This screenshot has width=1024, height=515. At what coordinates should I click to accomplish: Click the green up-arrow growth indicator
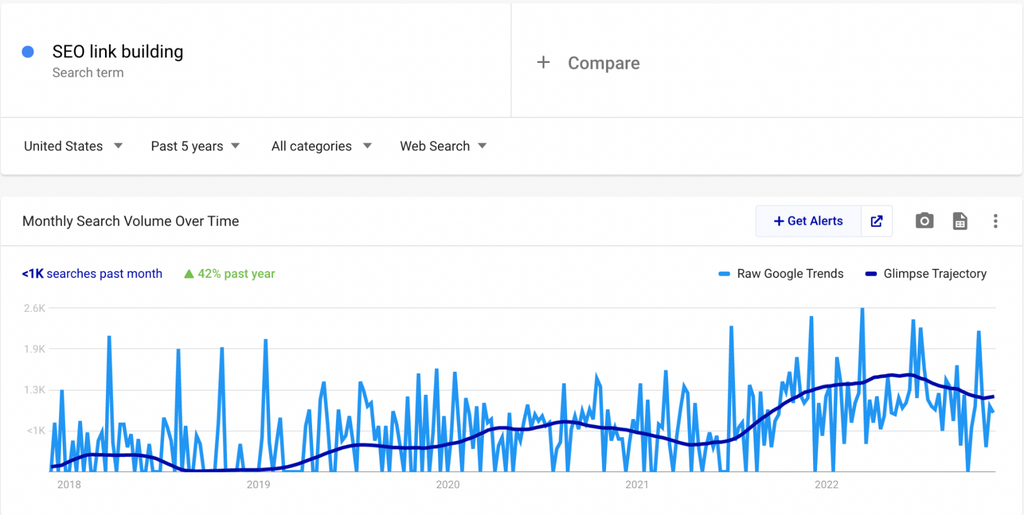coord(188,274)
